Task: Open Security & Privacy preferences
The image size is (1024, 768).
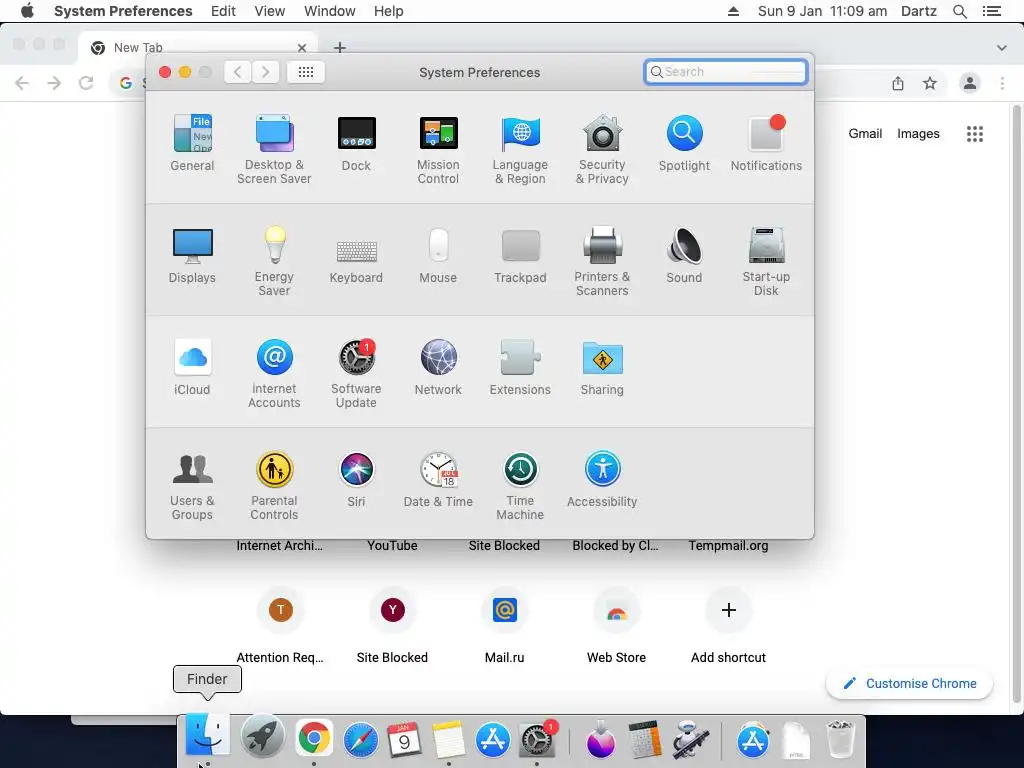Action: click(602, 150)
